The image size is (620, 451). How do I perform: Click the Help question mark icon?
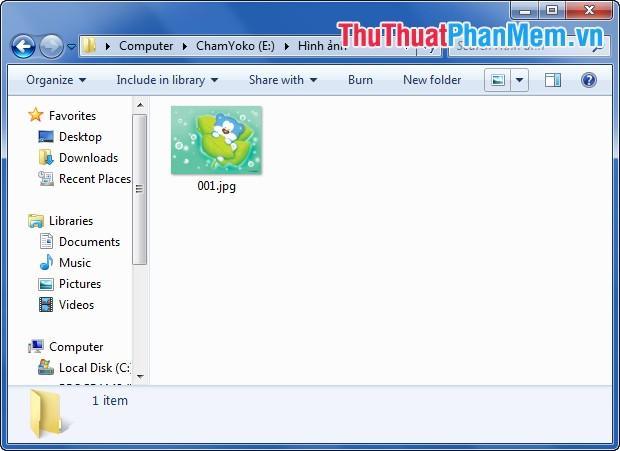588,80
